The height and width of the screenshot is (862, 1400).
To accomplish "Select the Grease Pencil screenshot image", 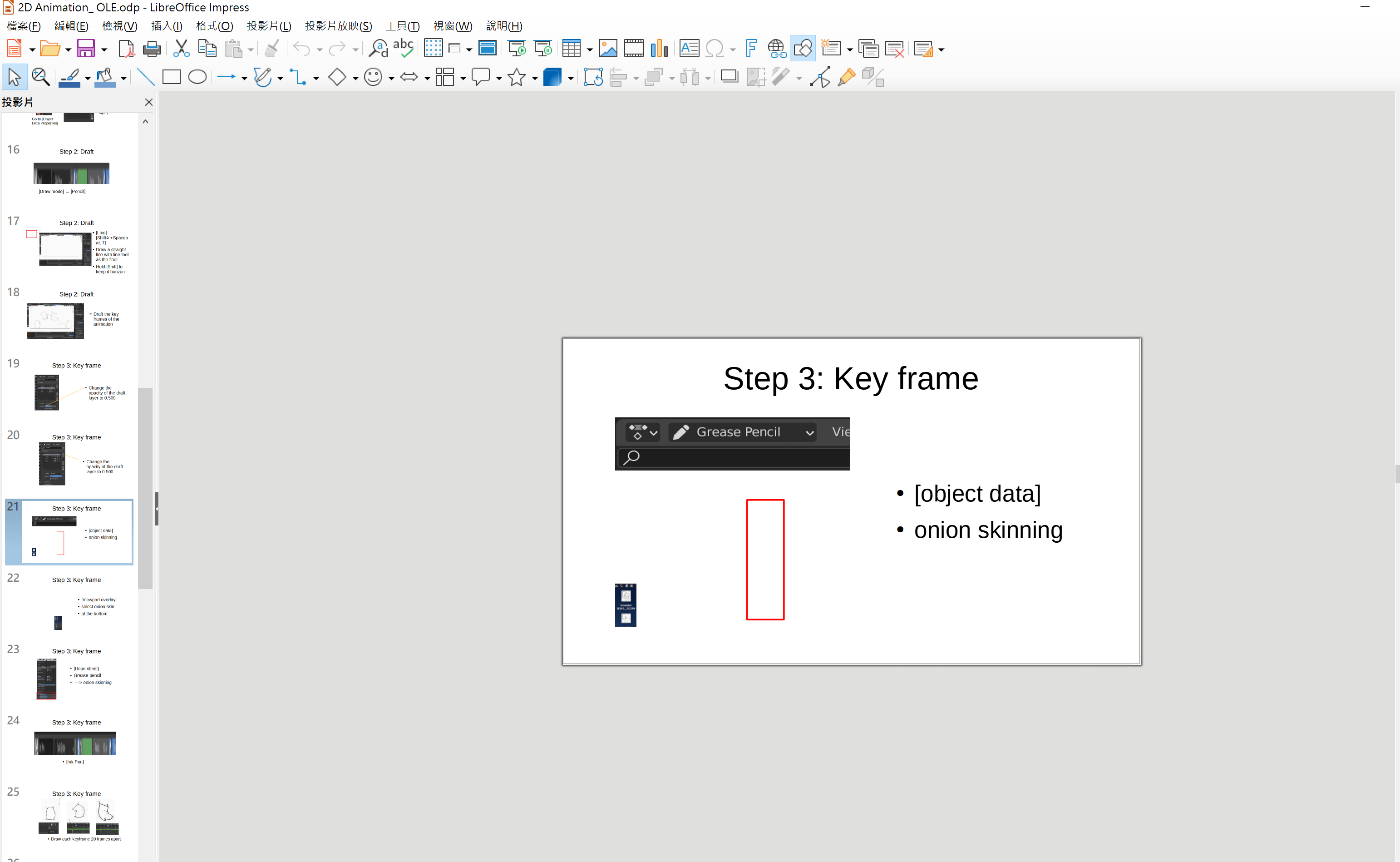I will pos(732,444).
